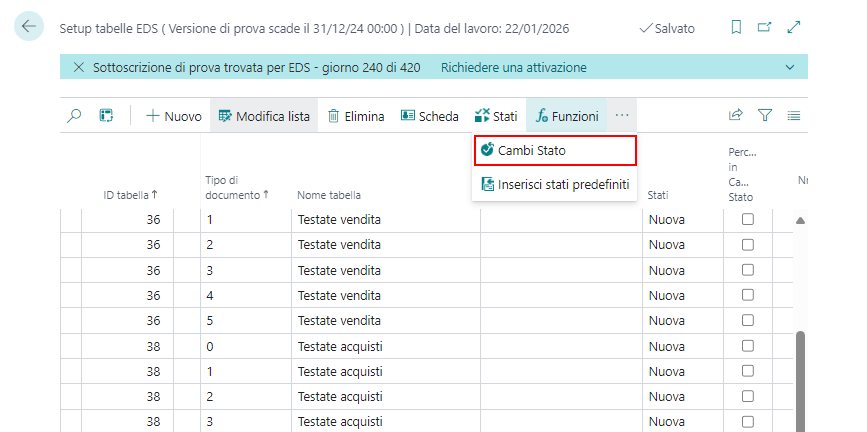Choose Cambi Stato from Funzioni menu

point(555,150)
